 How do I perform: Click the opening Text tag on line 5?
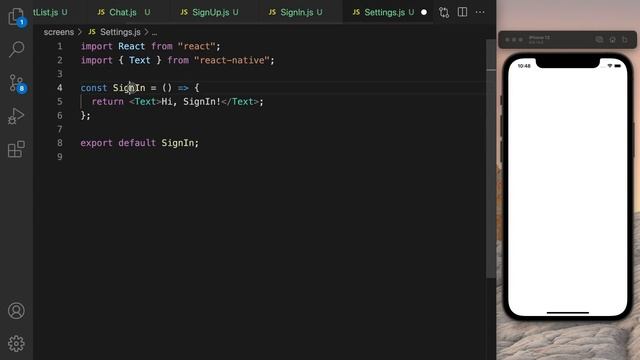click(145, 102)
